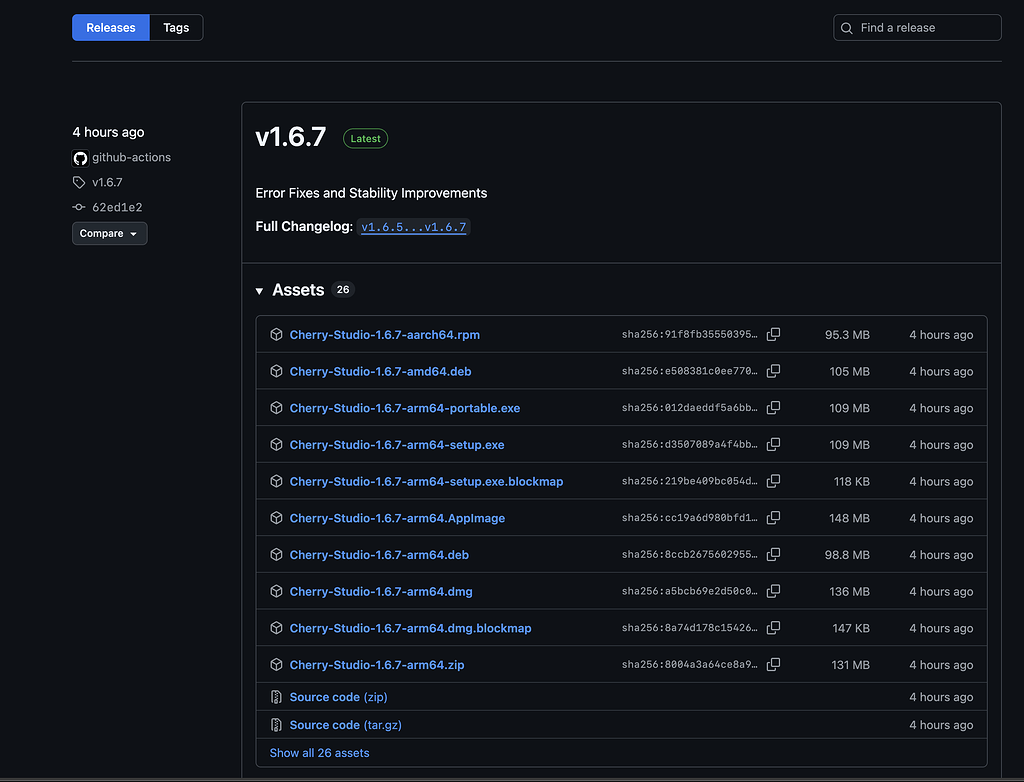Copy sha256 for arm64.deb asset
1024x782 pixels.
[773, 554]
